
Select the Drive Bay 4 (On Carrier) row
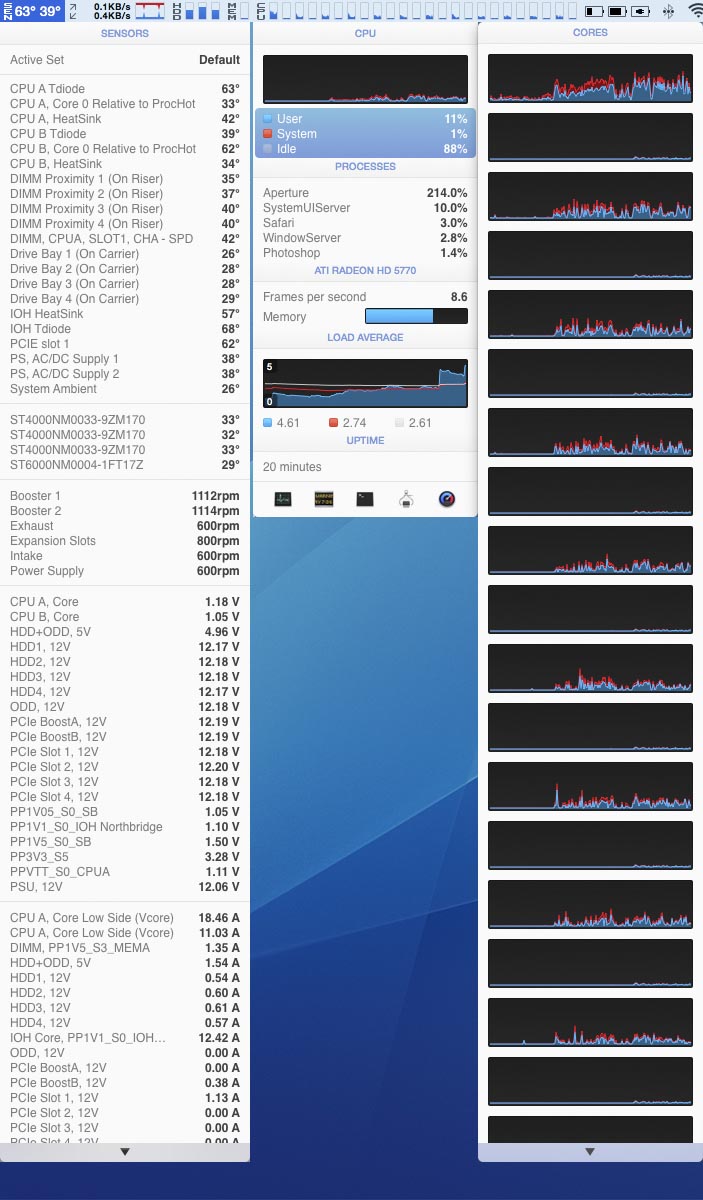pos(125,299)
